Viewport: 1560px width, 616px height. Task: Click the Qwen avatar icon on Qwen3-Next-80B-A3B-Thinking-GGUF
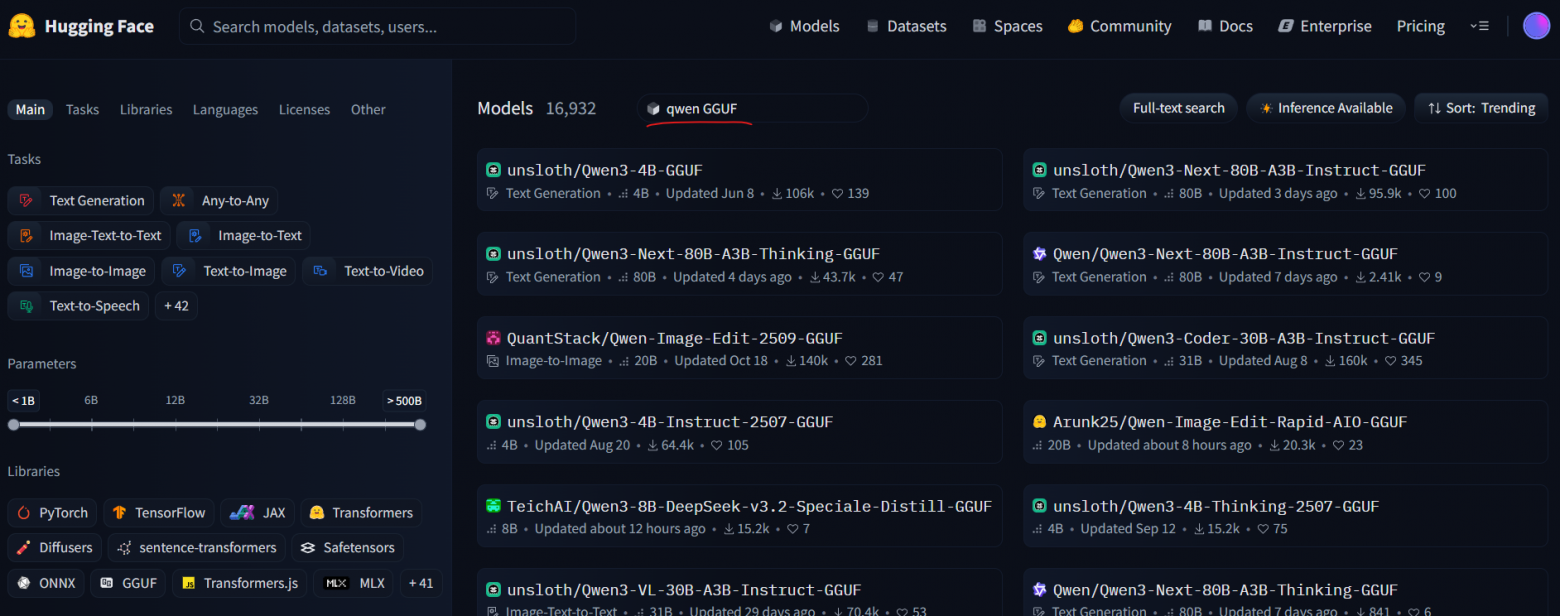[1039, 590]
